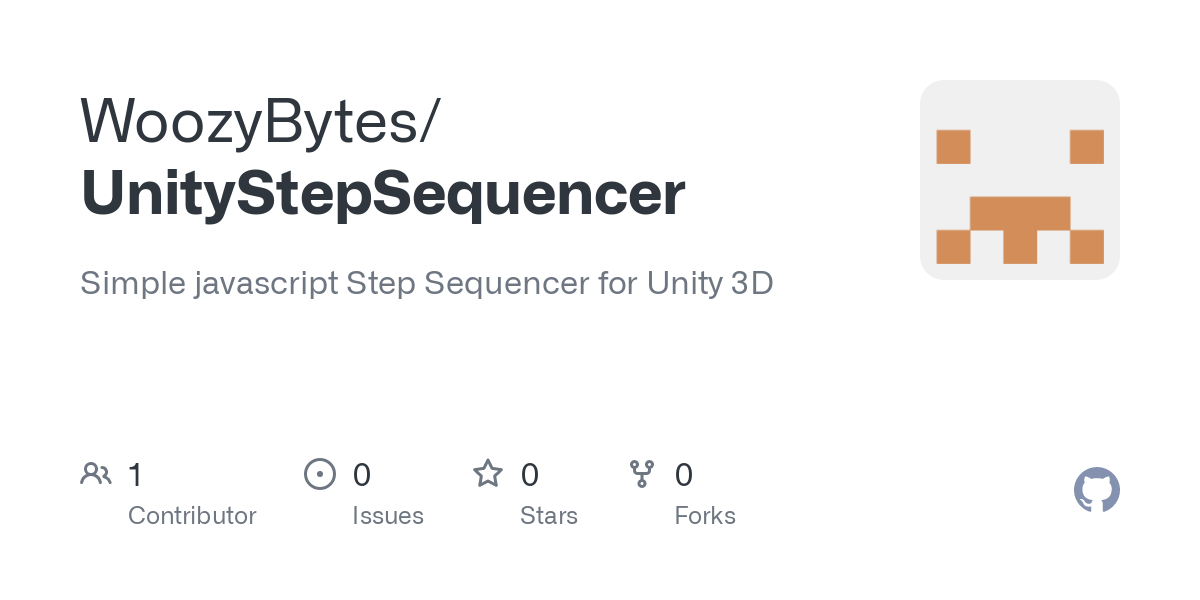Image resolution: width=1200 pixels, height=600 pixels.
Task: Click the Stars star icon
Action: click(x=488, y=474)
